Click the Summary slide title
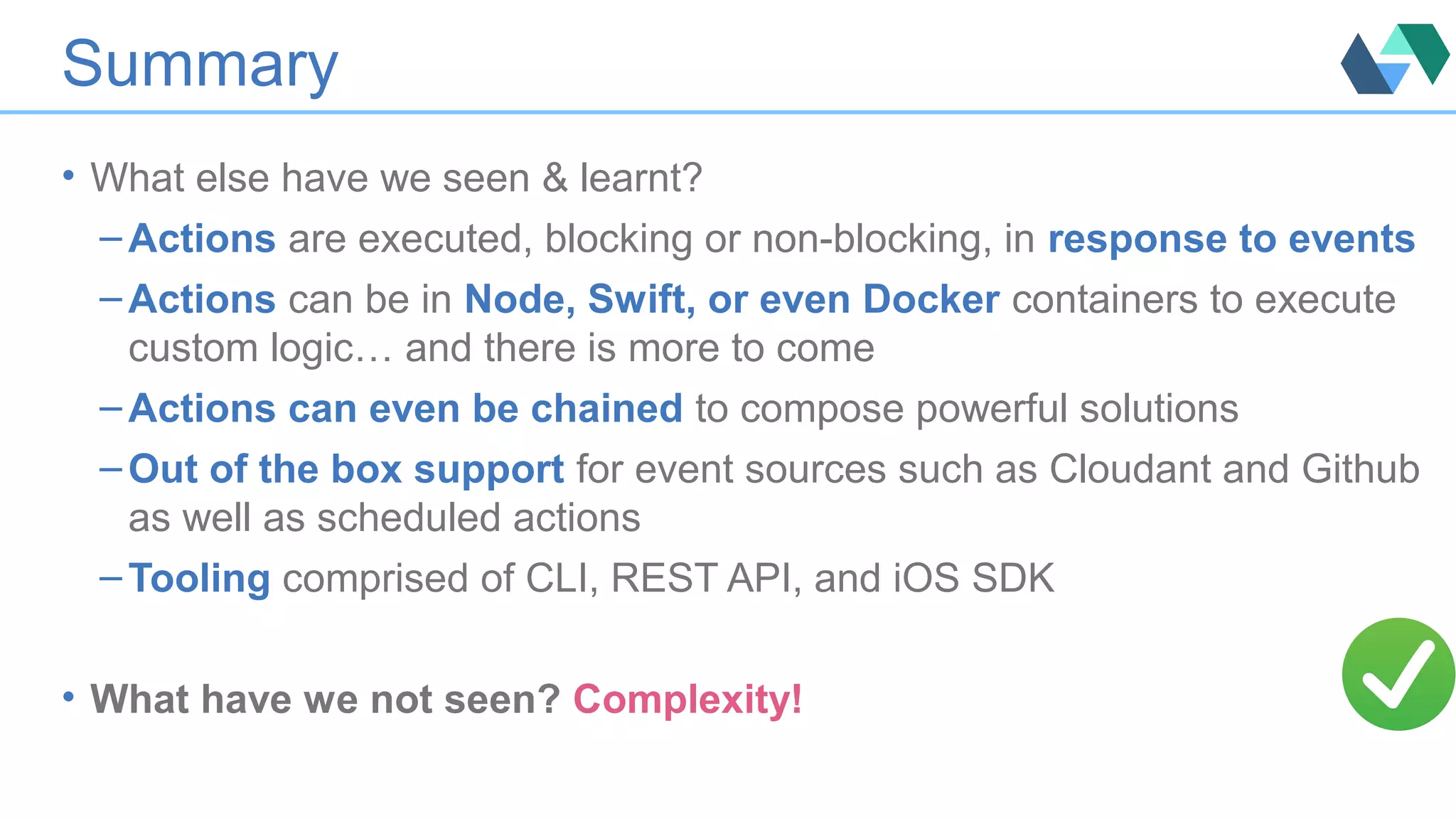The image size is (1456, 819). click(200, 65)
